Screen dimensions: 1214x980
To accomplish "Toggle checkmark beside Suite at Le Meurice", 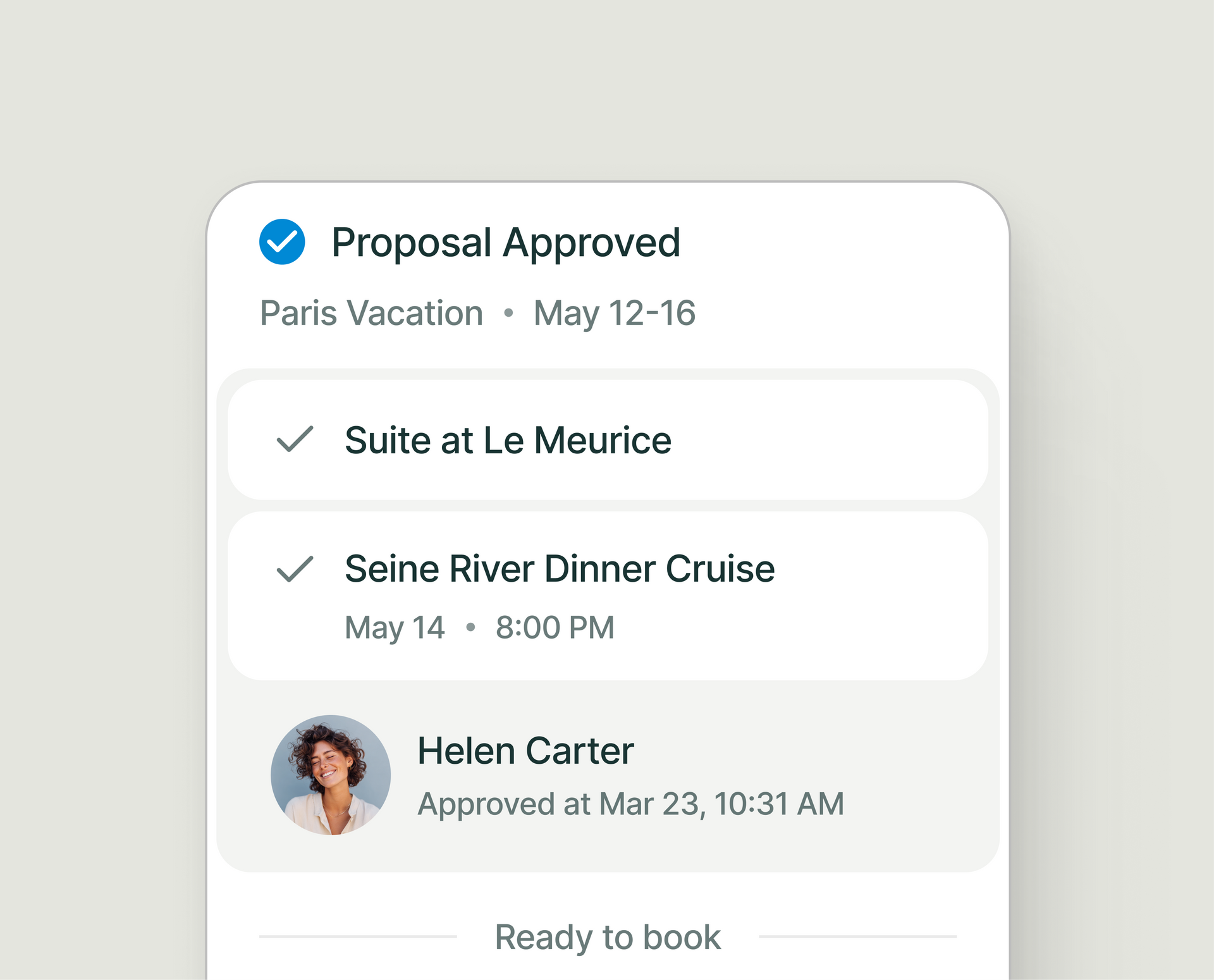I will 295,439.
